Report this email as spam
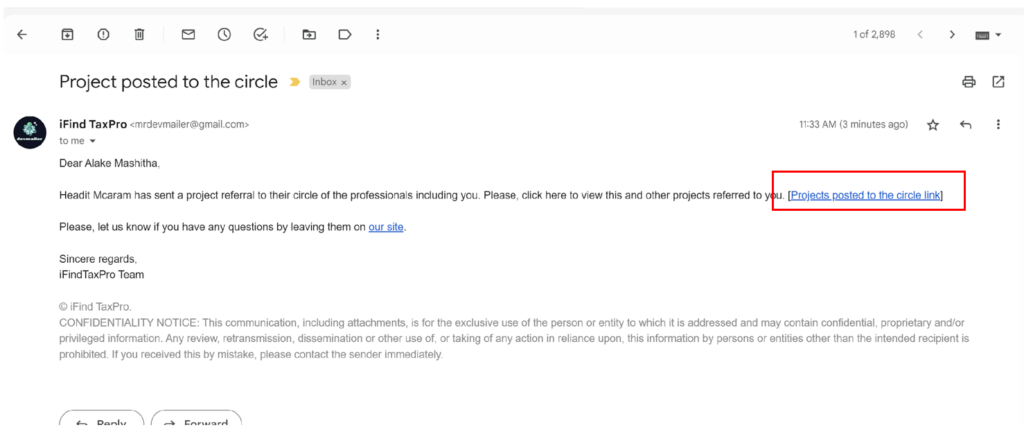This screenshot has height=432, width=1024. coord(103,34)
